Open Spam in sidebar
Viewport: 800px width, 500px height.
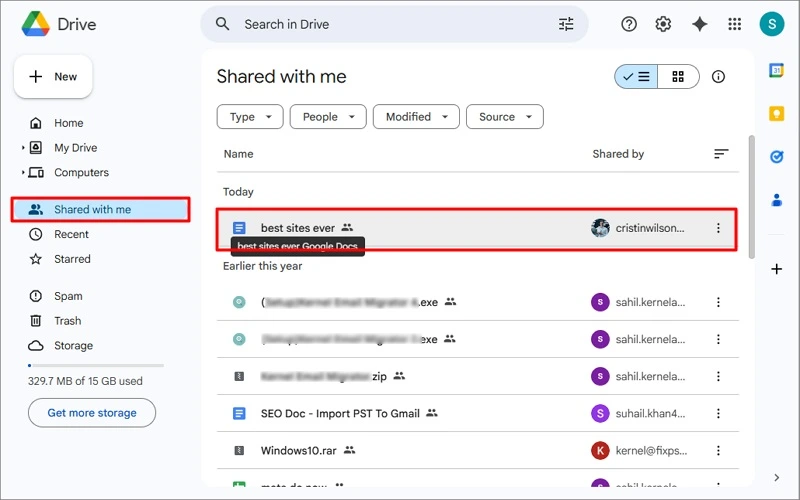point(68,296)
